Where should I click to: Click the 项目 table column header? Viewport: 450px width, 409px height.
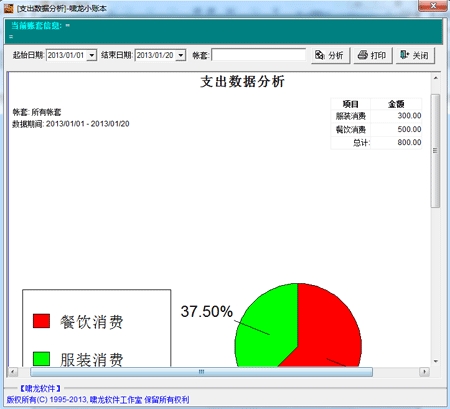350,104
